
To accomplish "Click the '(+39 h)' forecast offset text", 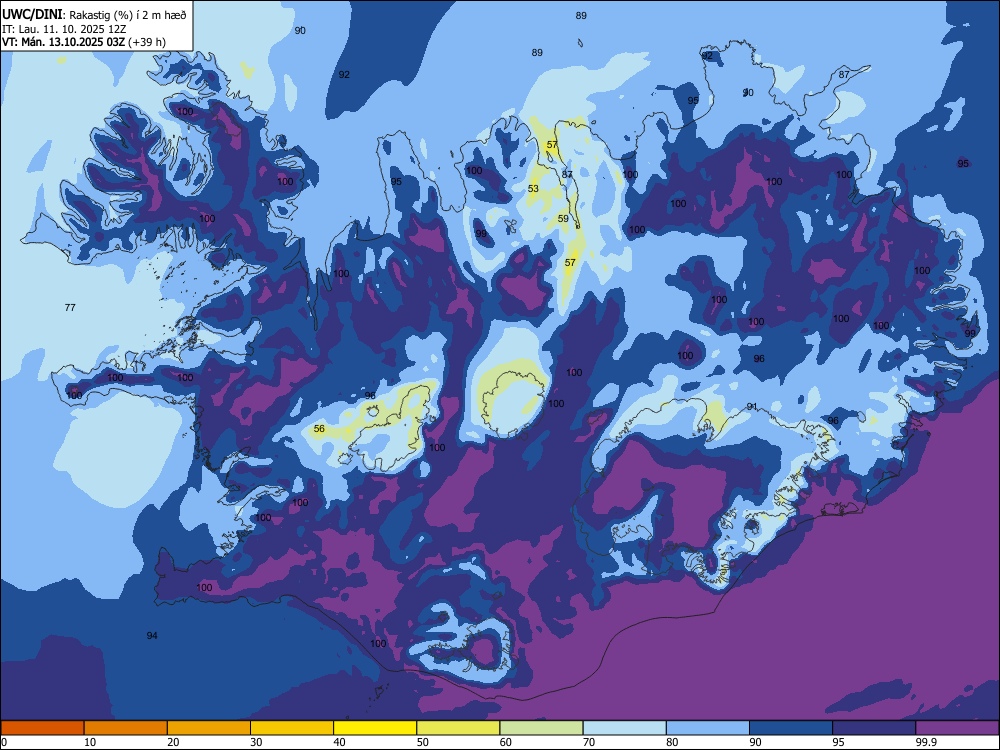I will [x=147, y=42].
